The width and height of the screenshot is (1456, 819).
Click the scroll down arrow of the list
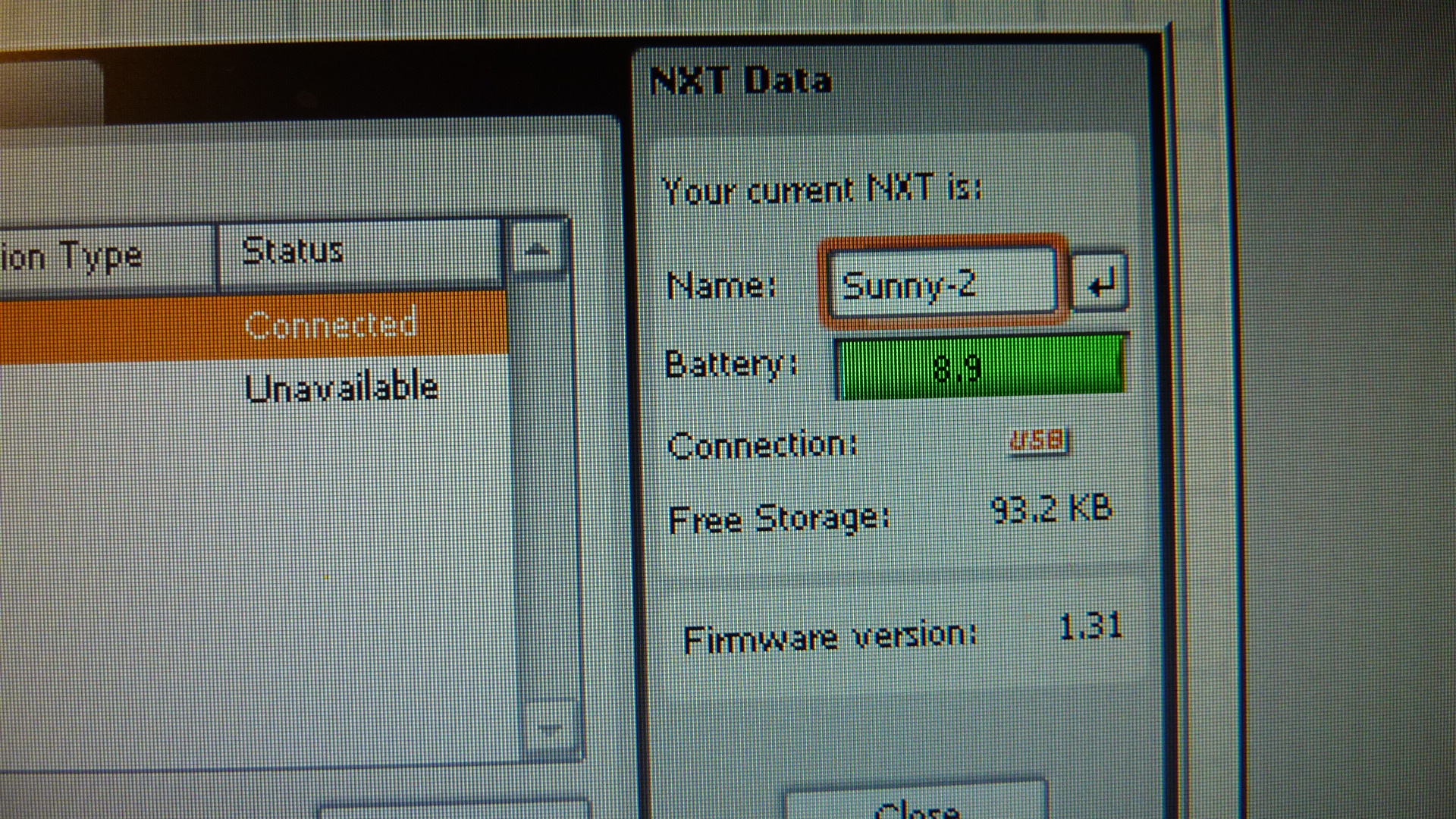[549, 729]
